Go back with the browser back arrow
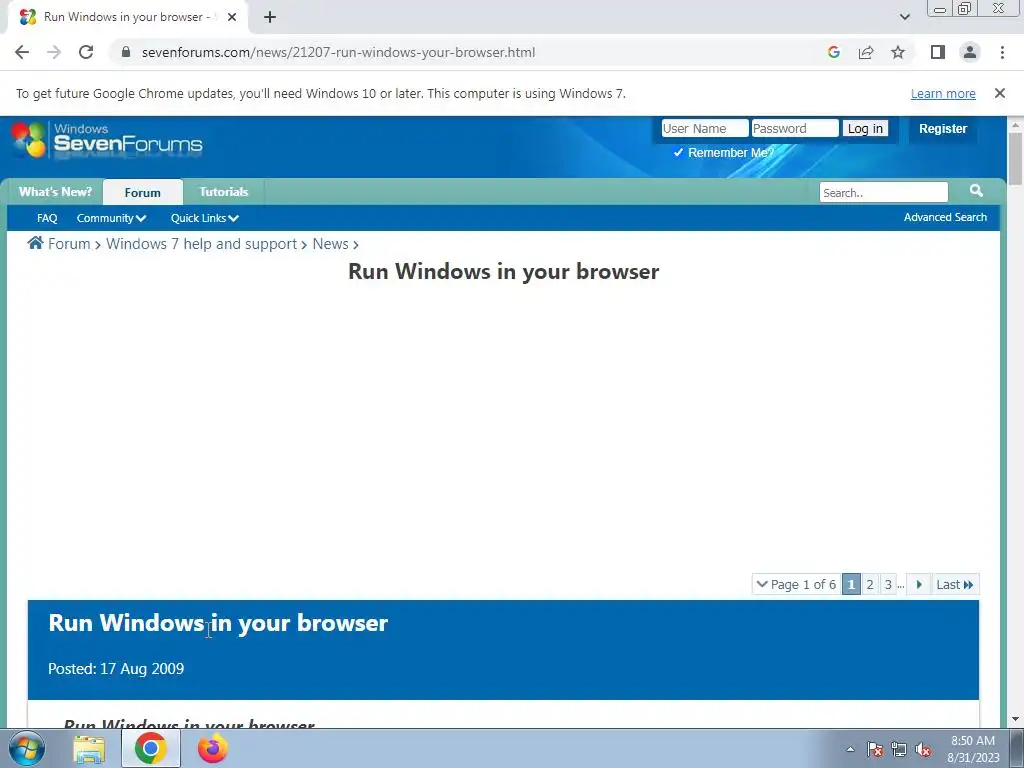The height and width of the screenshot is (768, 1024). pyautogui.click(x=22, y=52)
